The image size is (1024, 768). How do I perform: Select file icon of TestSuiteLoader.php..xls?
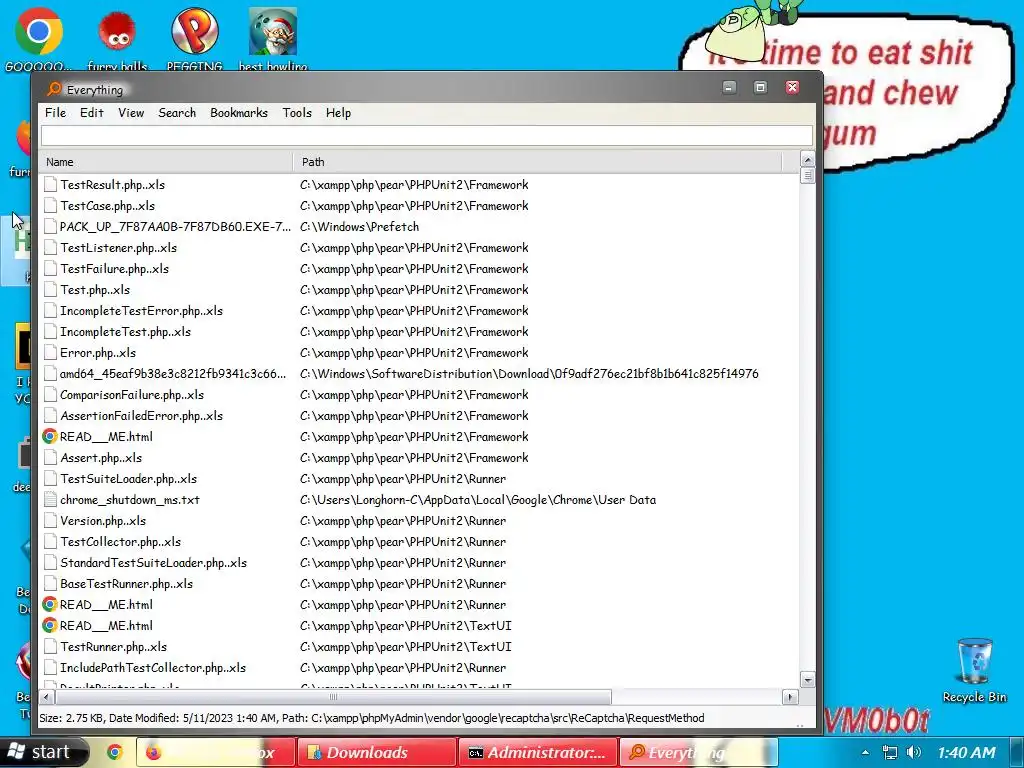pyautogui.click(x=50, y=479)
